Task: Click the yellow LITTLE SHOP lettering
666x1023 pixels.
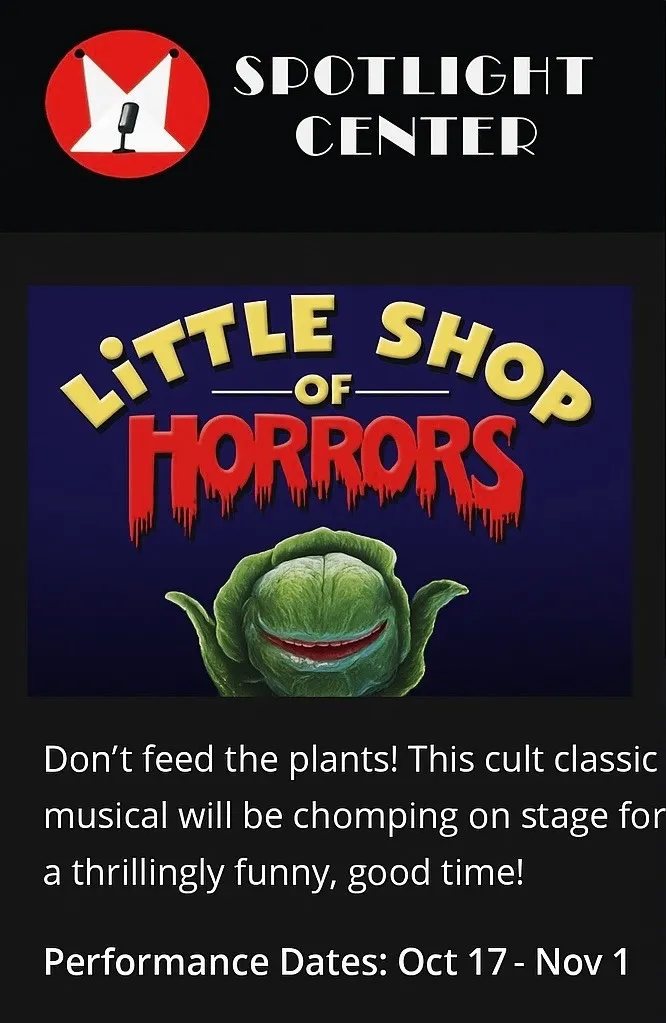Action: [326, 359]
